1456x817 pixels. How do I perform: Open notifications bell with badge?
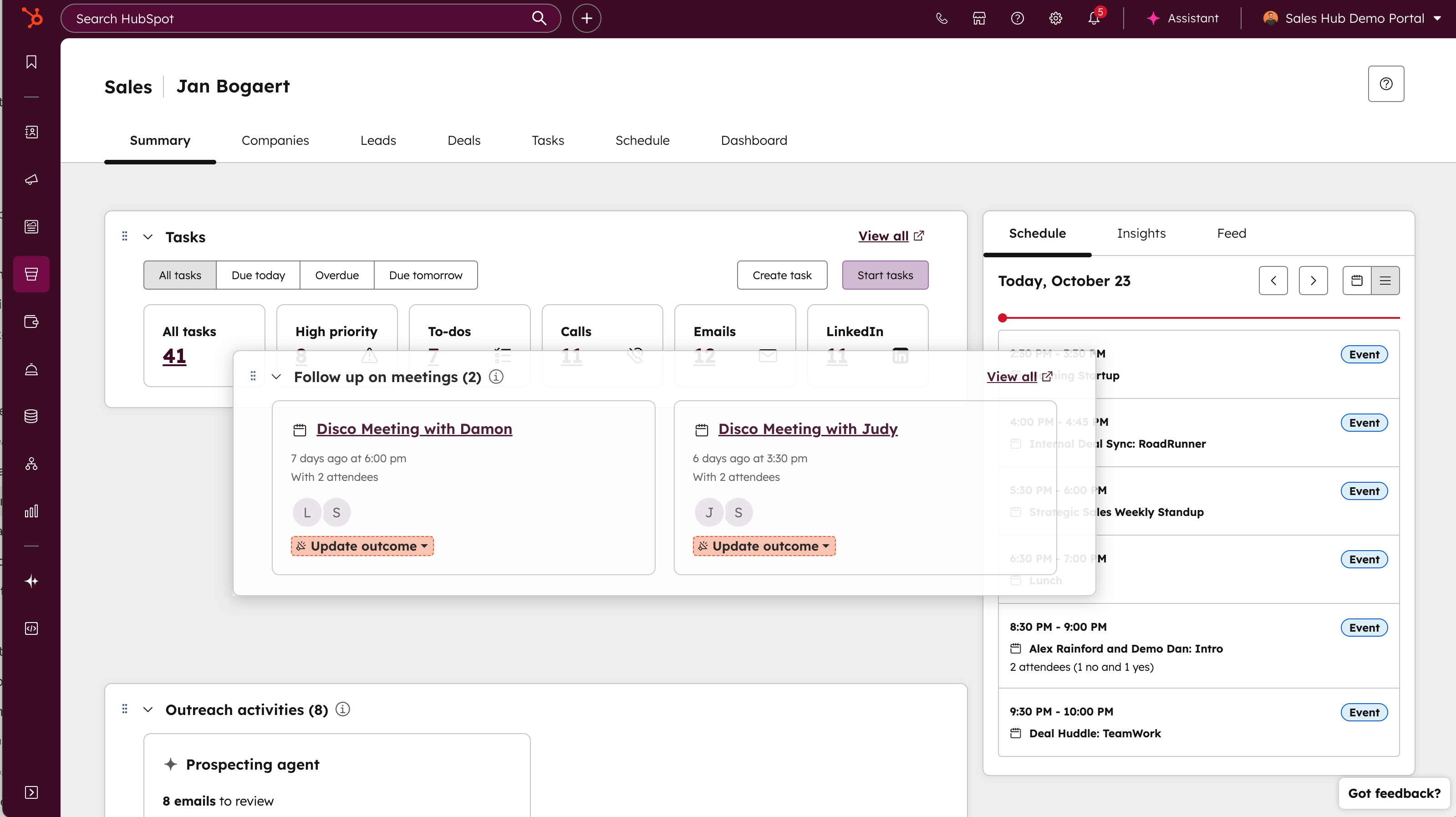1094,18
